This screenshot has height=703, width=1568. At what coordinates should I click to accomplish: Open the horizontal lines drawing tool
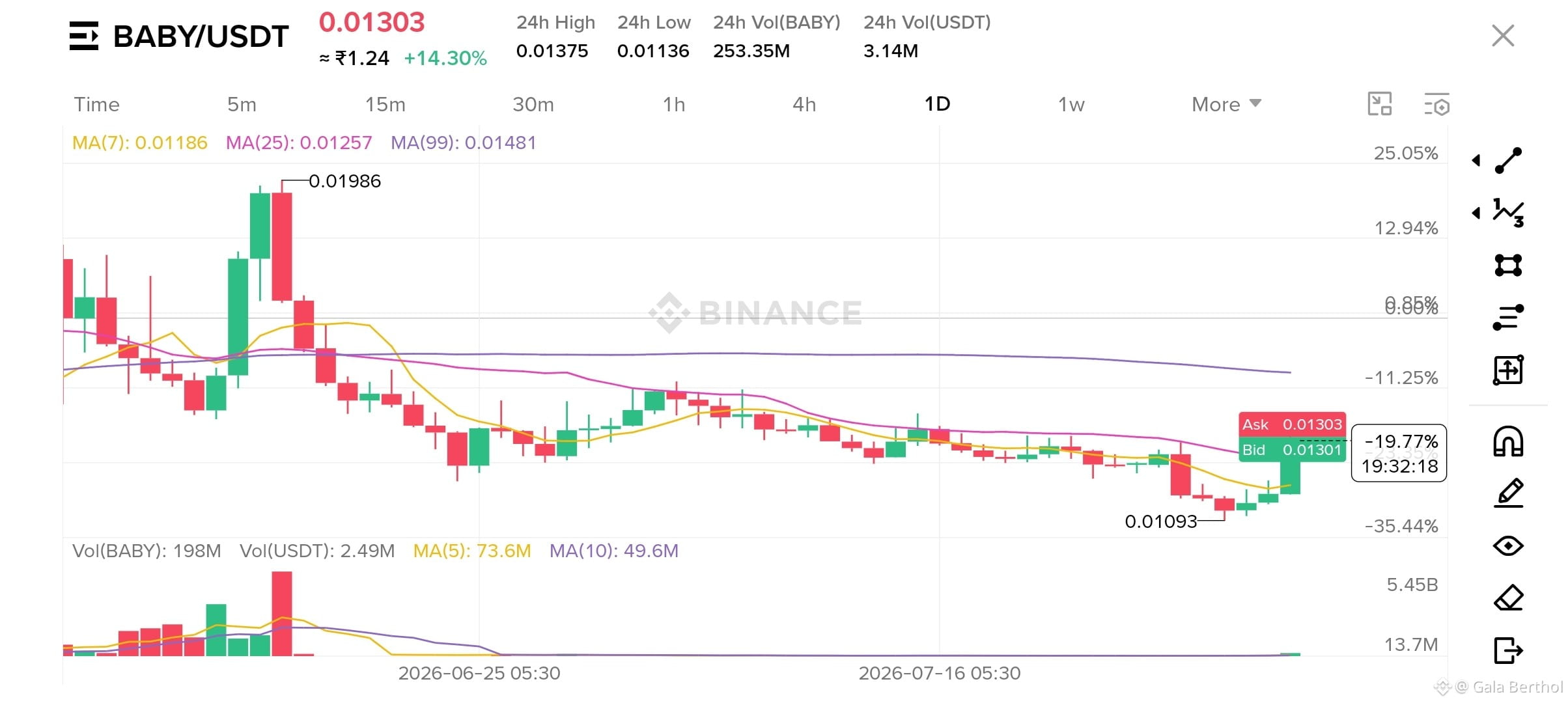click(1508, 317)
